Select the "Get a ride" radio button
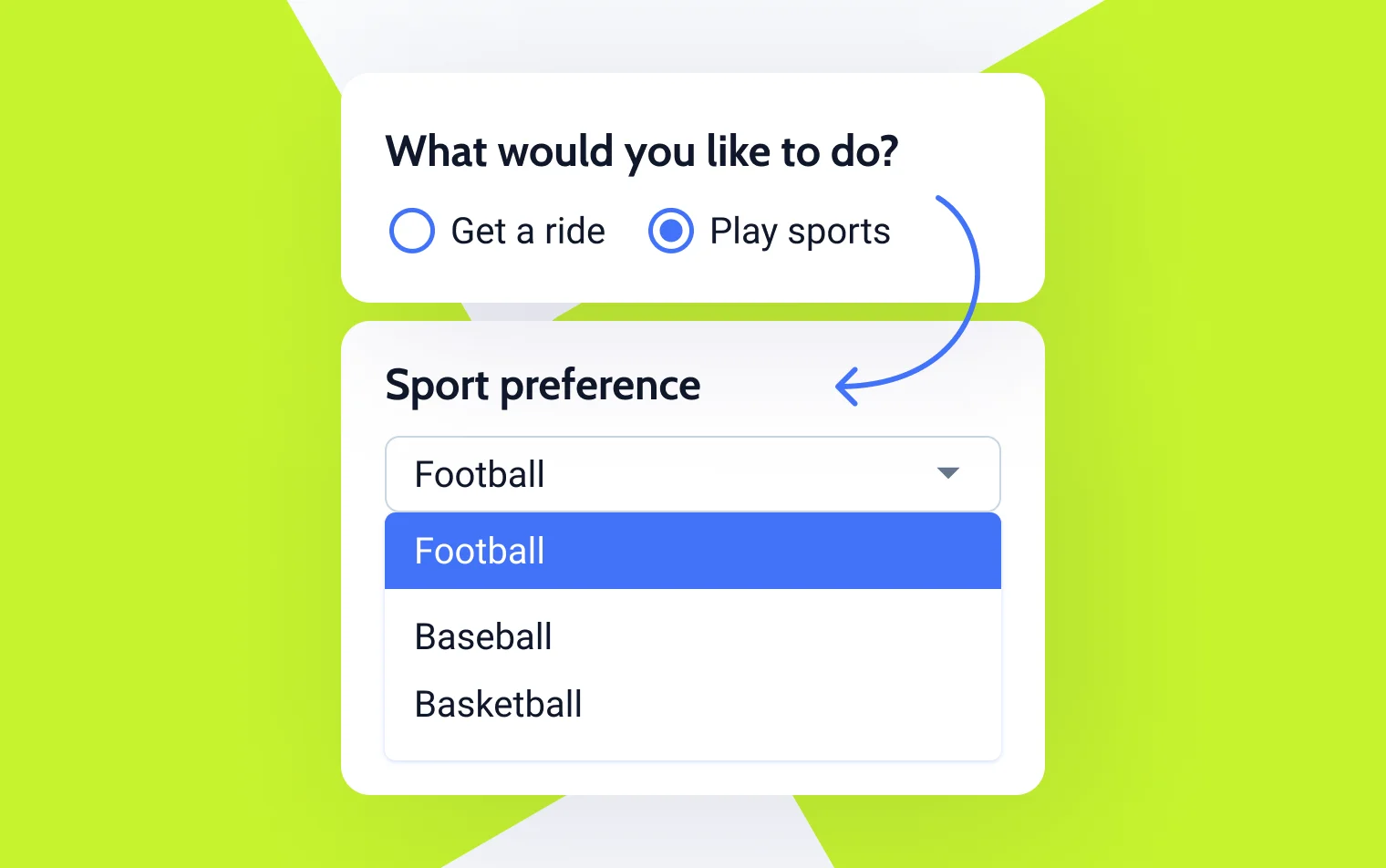 coord(411,231)
